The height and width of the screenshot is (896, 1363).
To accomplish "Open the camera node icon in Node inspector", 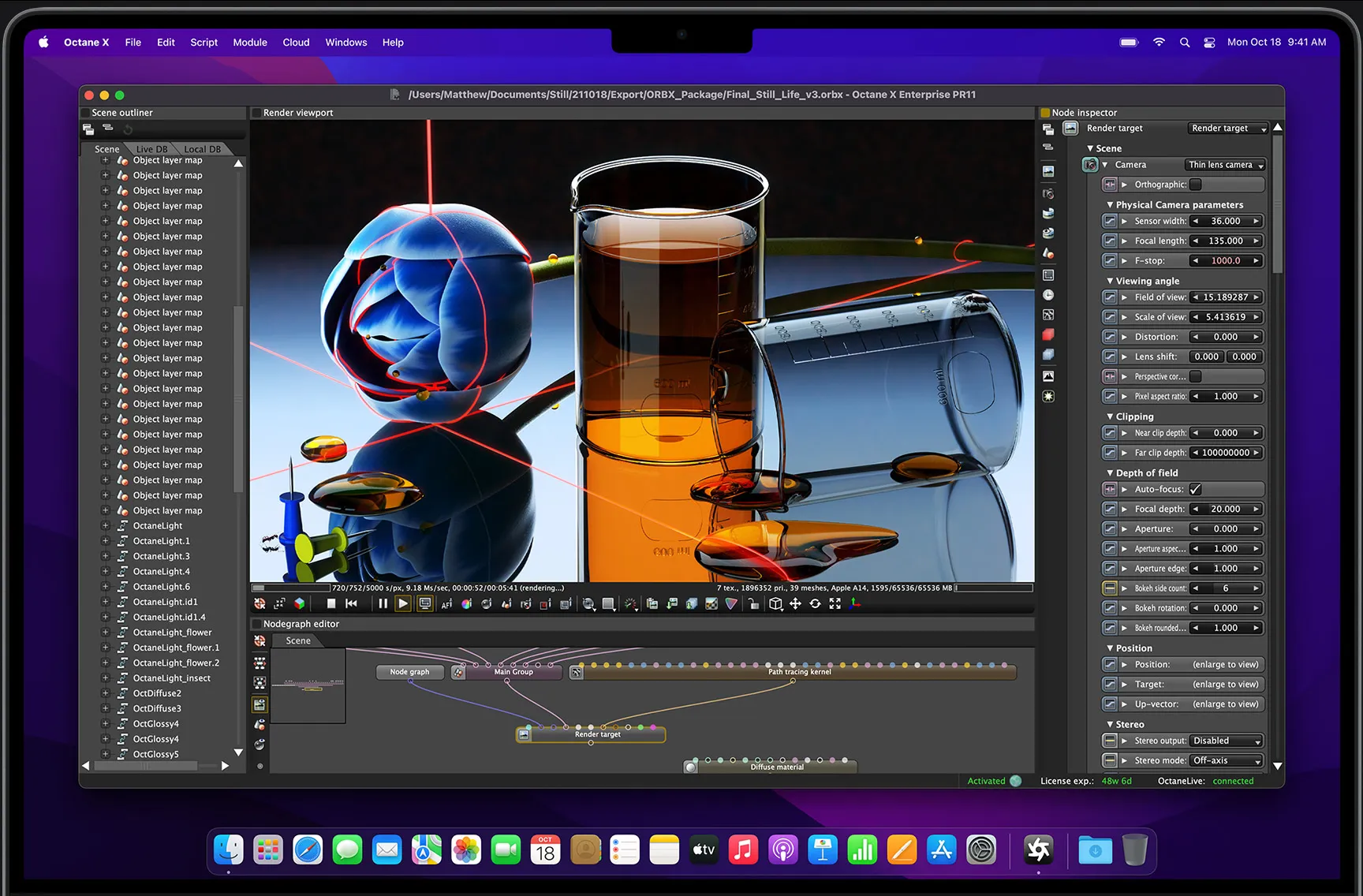I will click(1089, 165).
